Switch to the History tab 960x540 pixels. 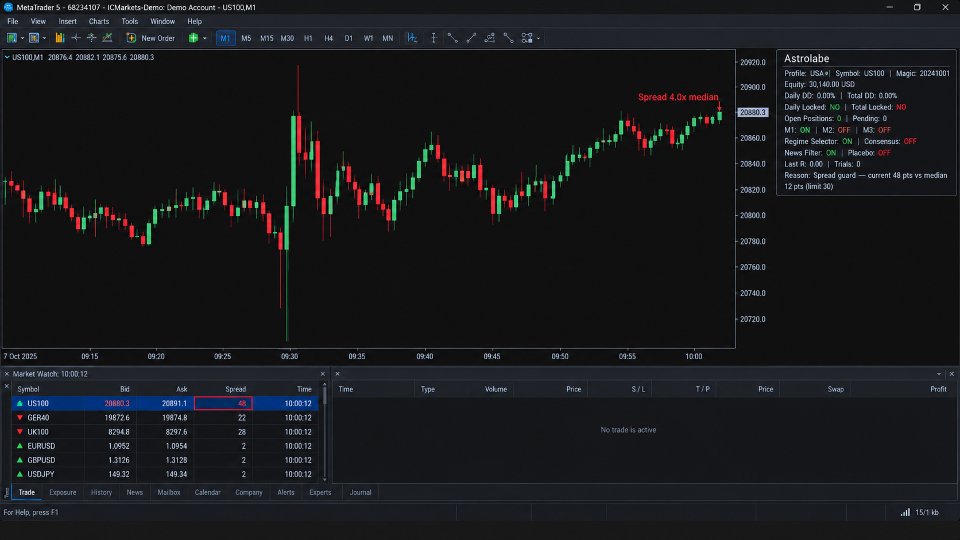tap(102, 492)
